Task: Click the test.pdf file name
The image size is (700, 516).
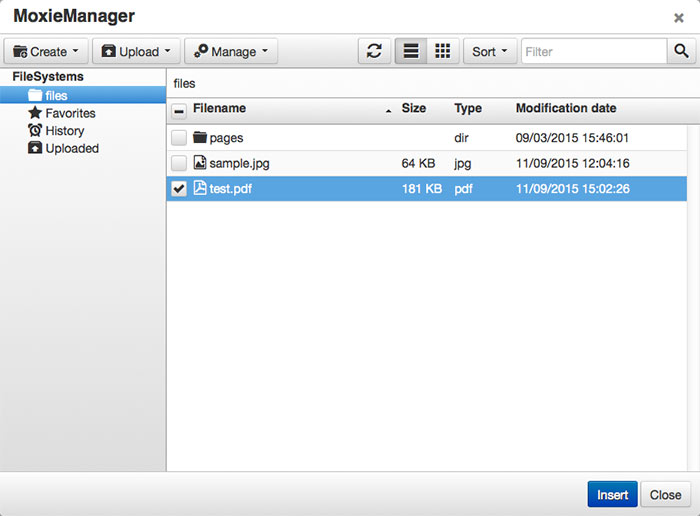Action: (x=230, y=189)
